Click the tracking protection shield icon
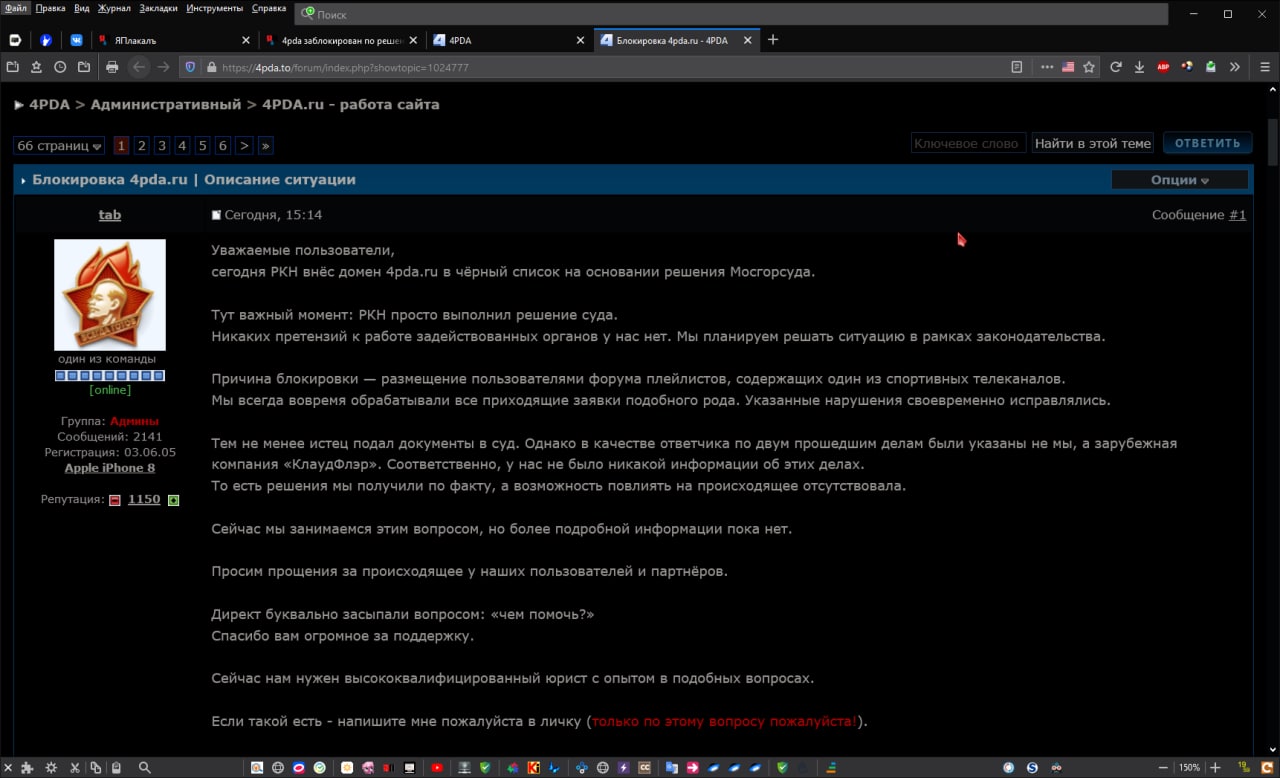The image size is (1280, 778). click(190, 67)
